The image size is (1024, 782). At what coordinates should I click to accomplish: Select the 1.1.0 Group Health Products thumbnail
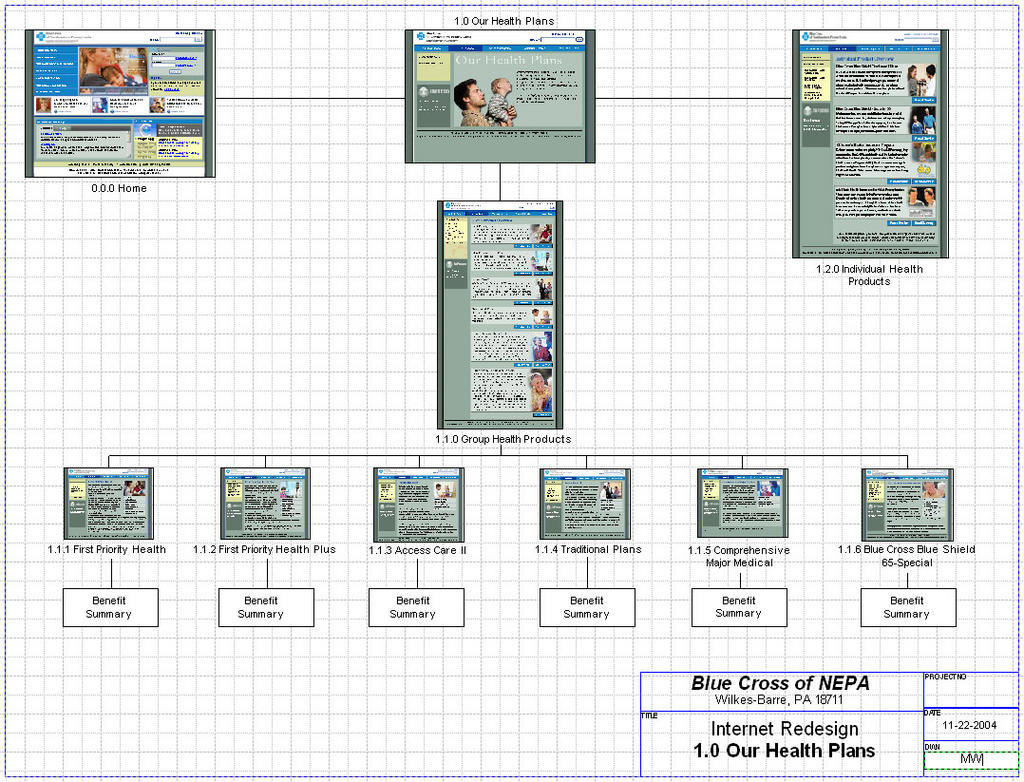pyautogui.click(x=500, y=315)
